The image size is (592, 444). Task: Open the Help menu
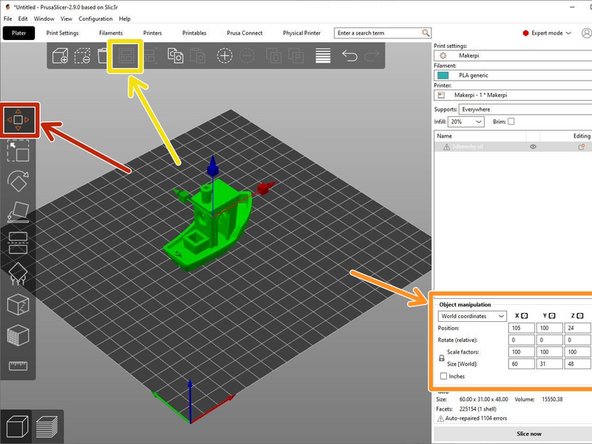125,18
